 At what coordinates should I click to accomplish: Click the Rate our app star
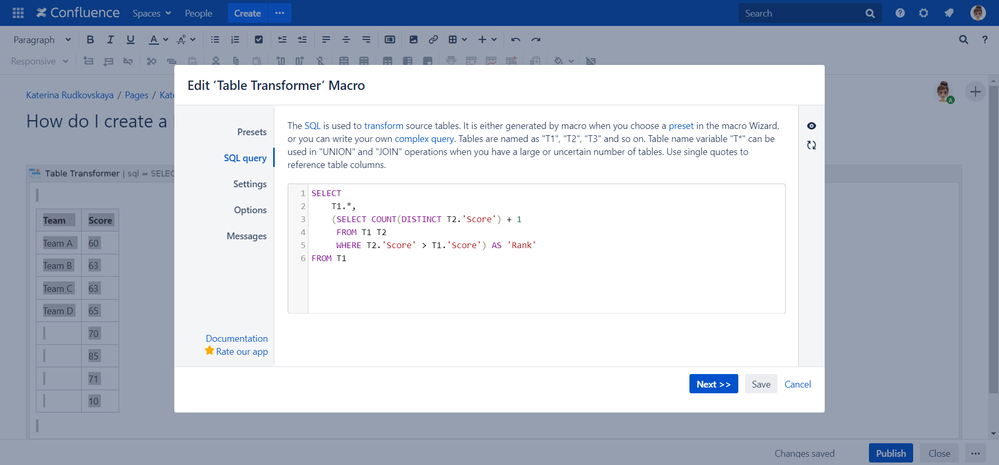[210, 352]
